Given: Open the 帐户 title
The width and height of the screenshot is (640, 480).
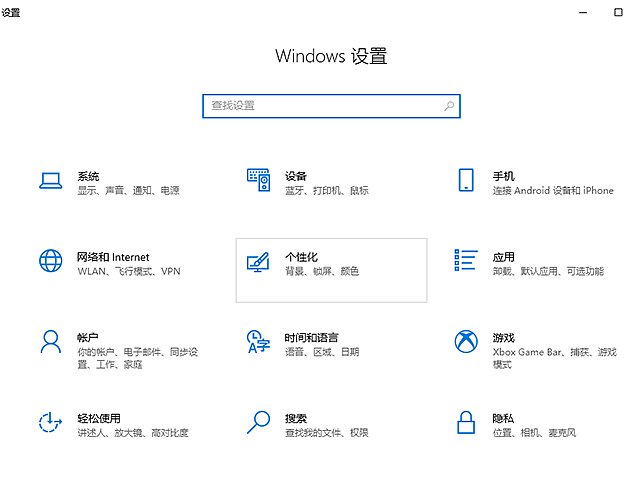Looking at the screenshot, I should 88,338.
